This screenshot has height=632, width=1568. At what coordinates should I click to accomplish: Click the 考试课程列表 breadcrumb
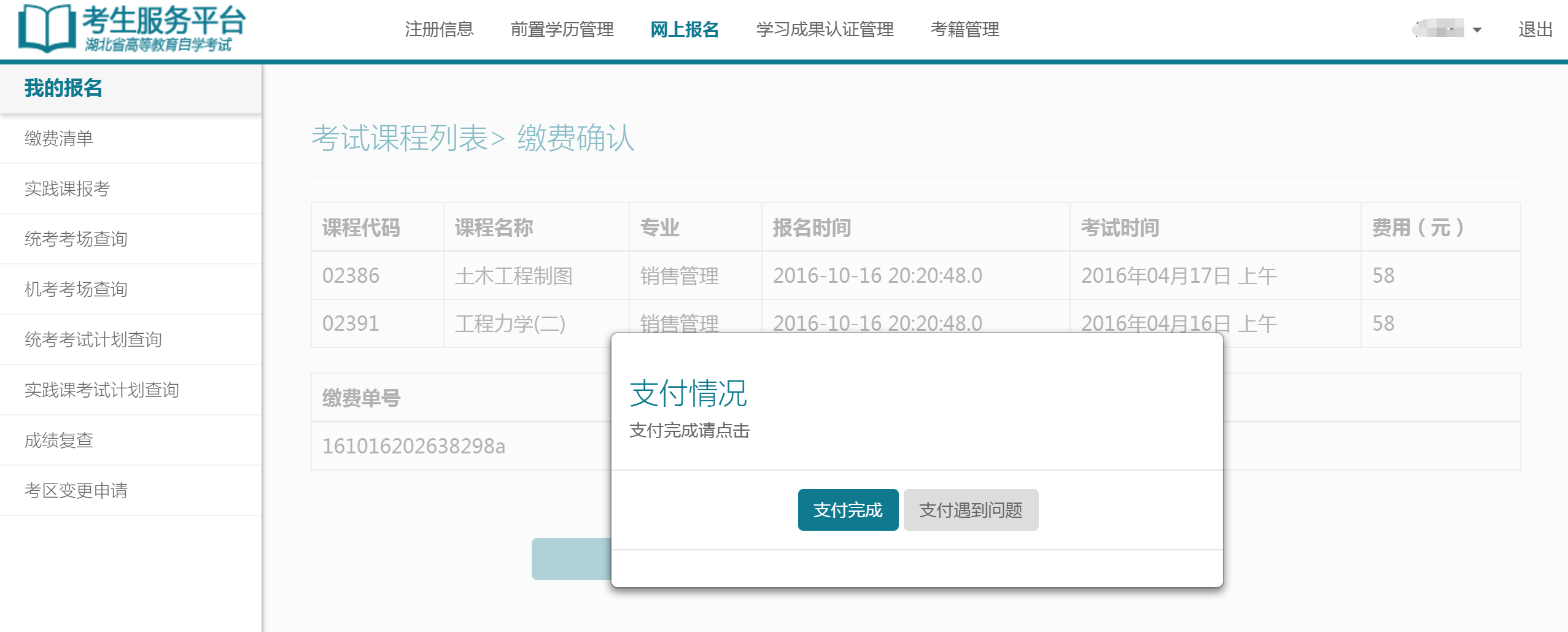click(x=400, y=138)
